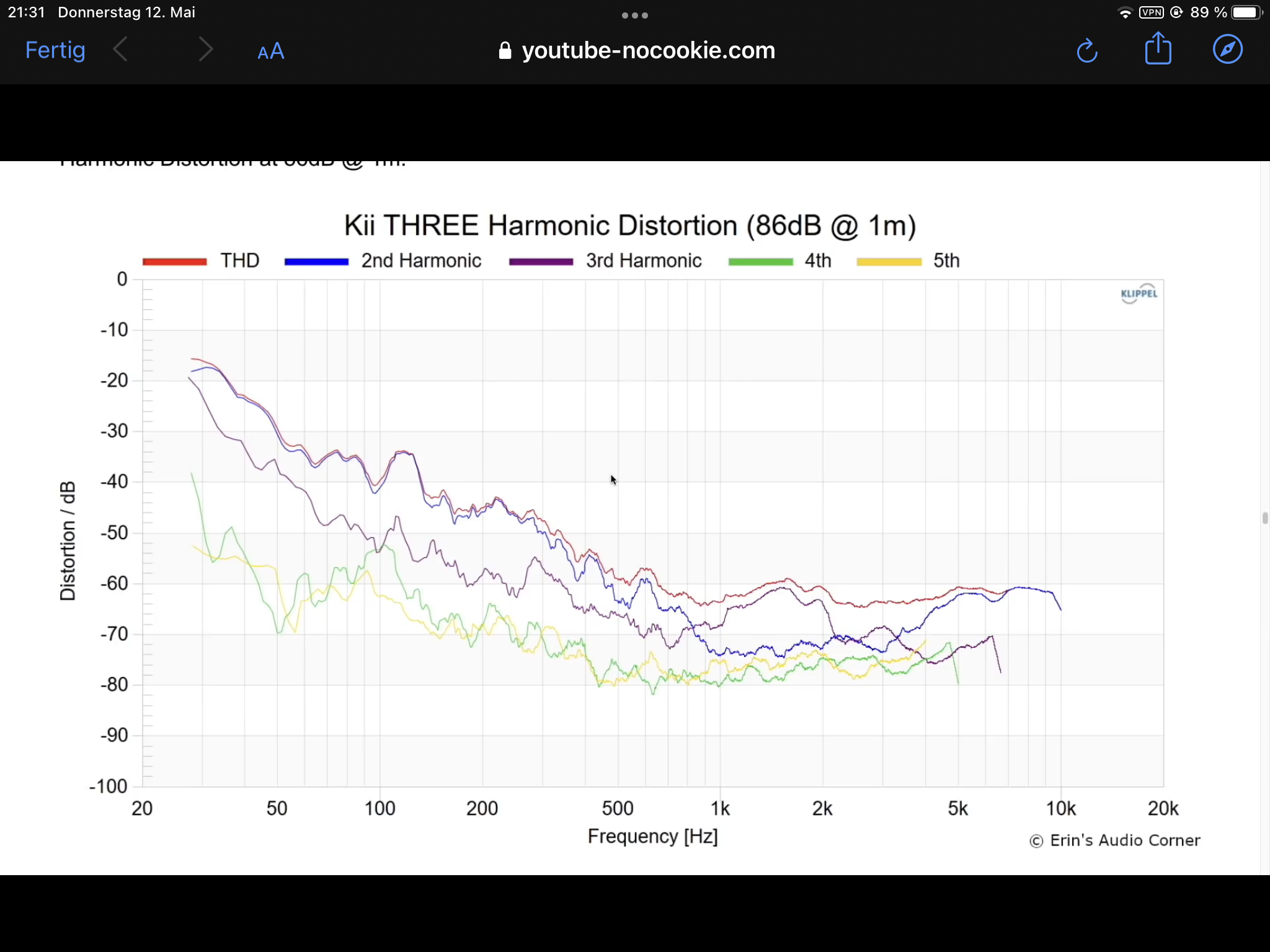Image resolution: width=1270 pixels, height=952 pixels.
Task: Tap the lock icon in address bar
Action: [505, 50]
